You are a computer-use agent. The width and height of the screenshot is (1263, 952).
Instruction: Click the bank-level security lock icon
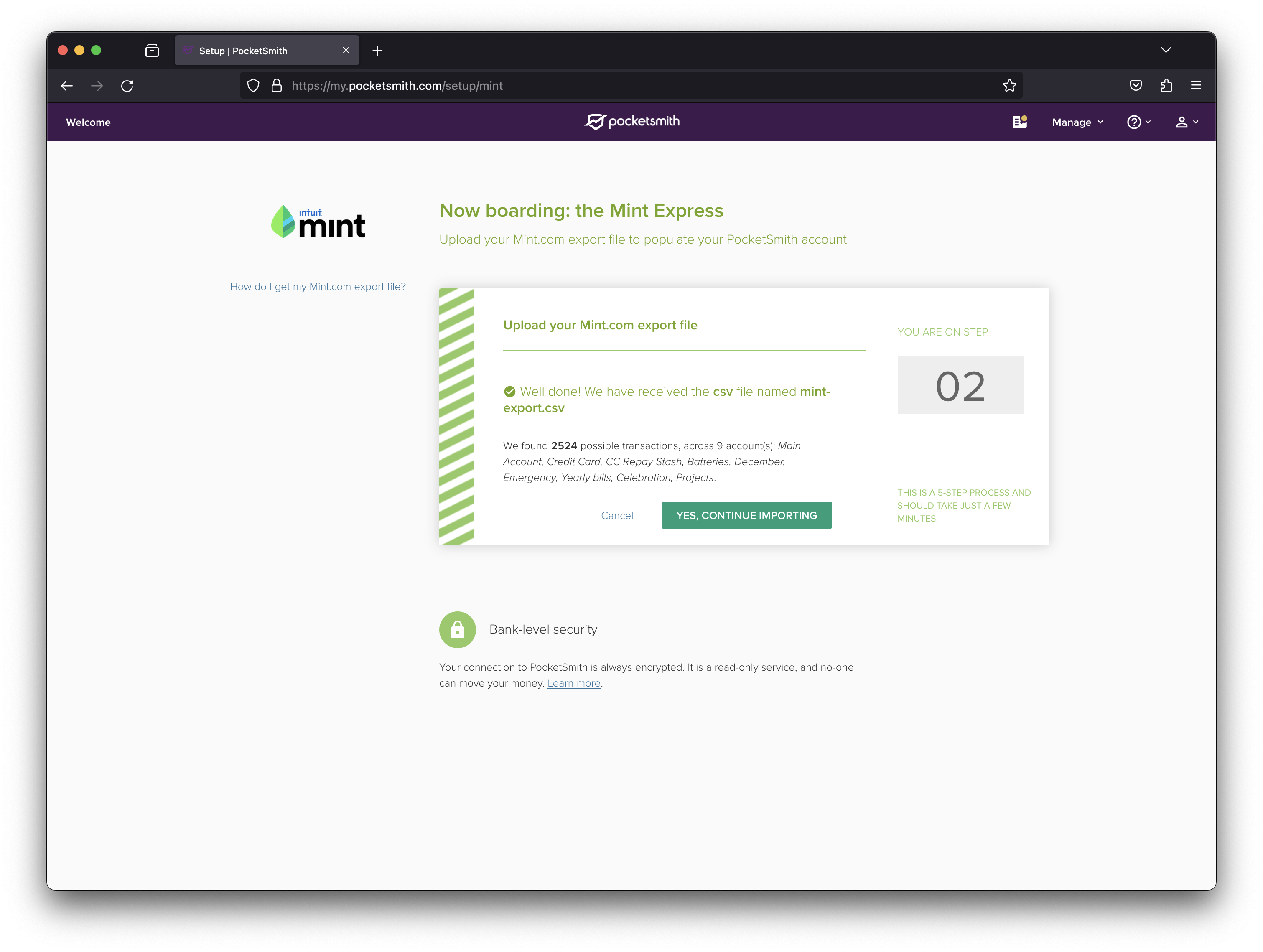[x=457, y=629]
